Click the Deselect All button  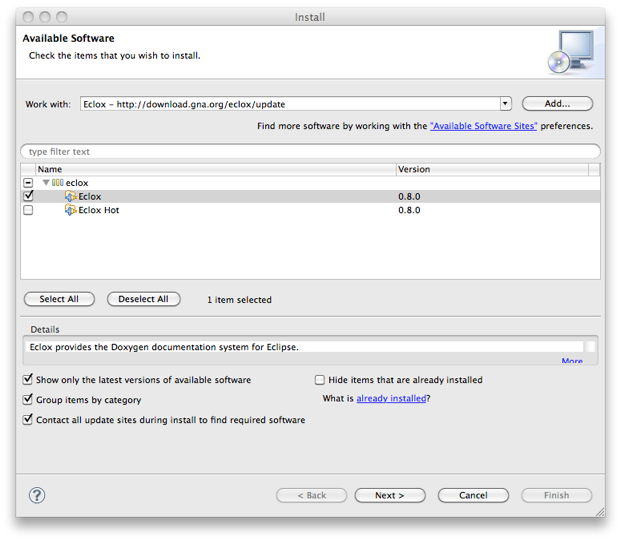(x=143, y=299)
